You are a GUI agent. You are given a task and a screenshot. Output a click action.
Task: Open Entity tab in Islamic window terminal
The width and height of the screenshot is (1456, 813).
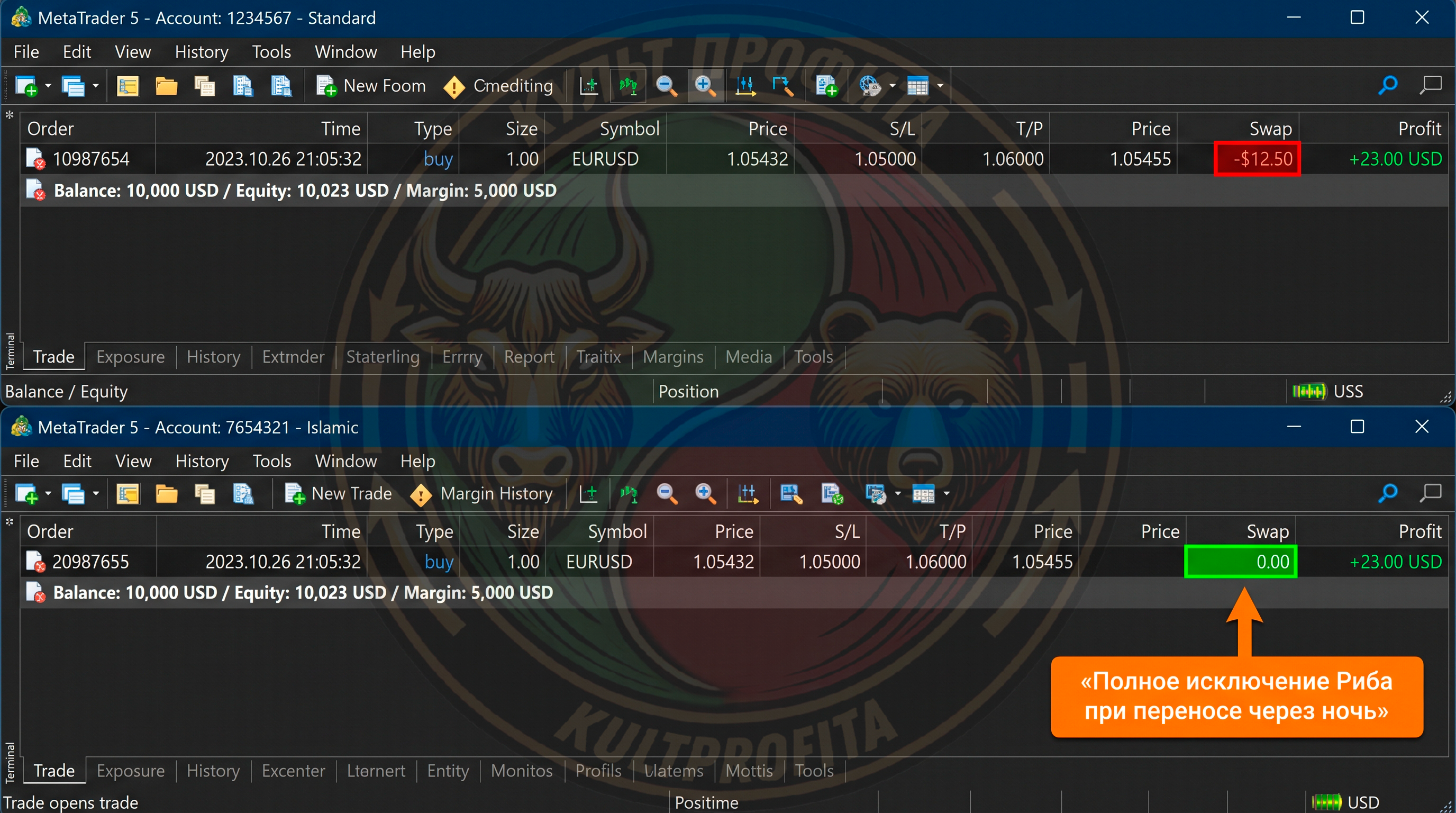coord(448,771)
